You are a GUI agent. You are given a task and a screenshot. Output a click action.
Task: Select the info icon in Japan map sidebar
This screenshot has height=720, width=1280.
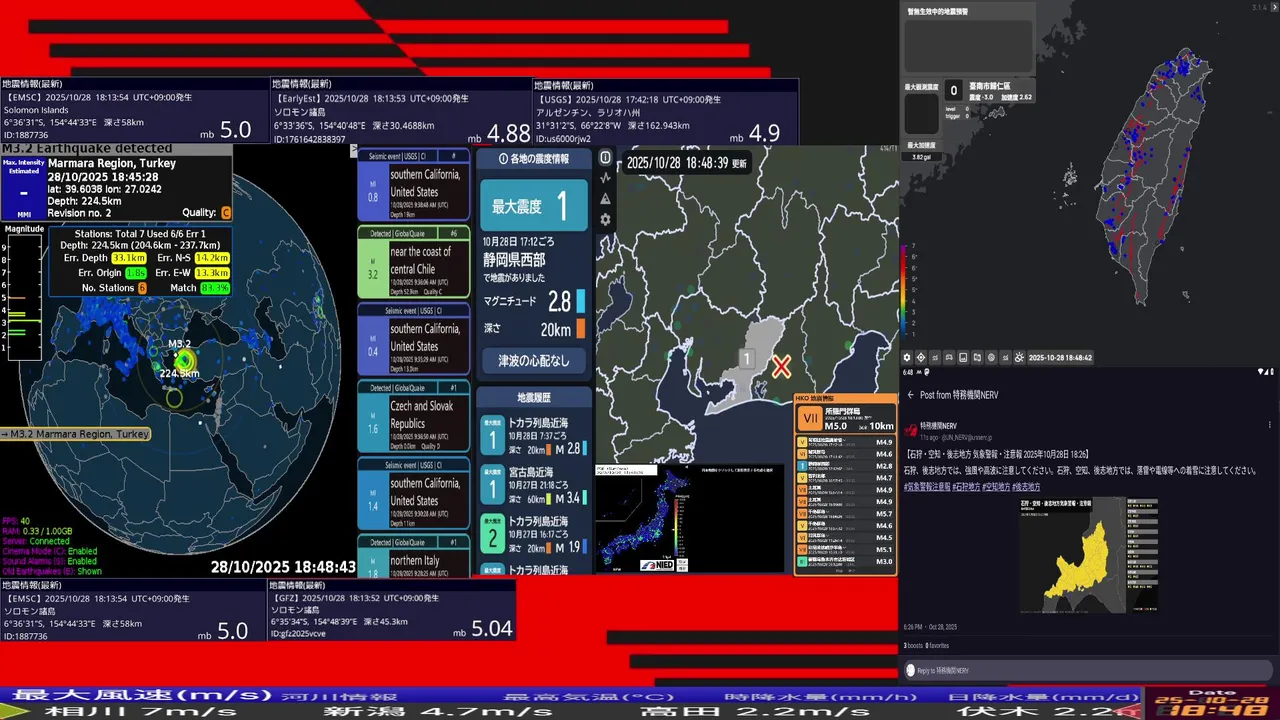point(605,157)
